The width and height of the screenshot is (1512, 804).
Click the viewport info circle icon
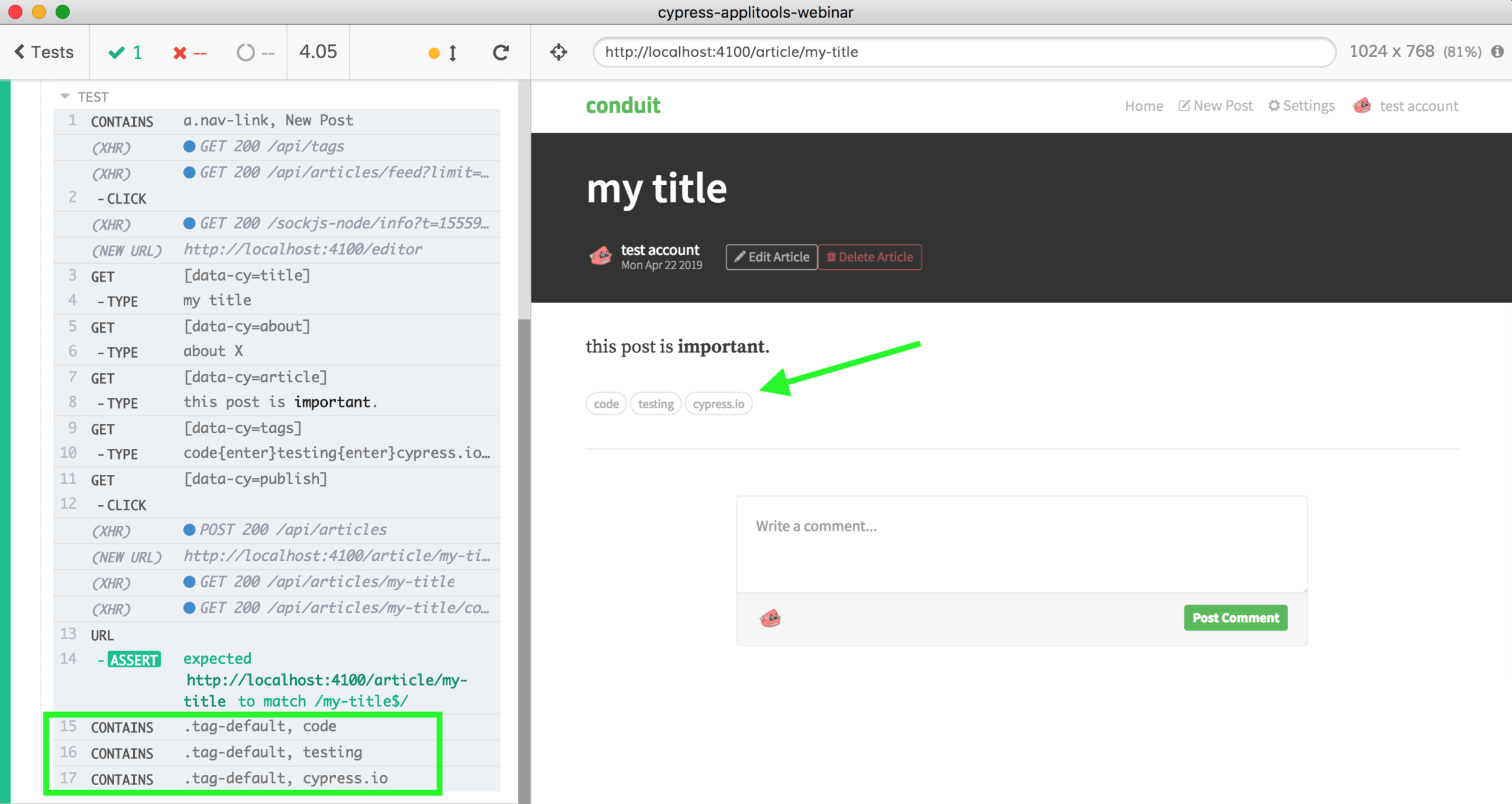click(x=1497, y=52)
